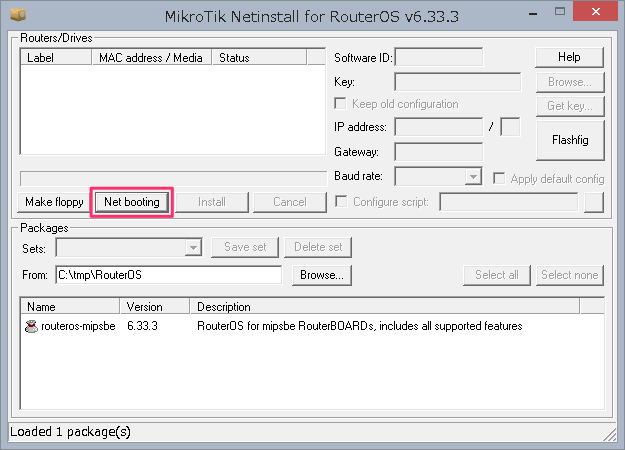Click the Status column header

pos(259,57)
